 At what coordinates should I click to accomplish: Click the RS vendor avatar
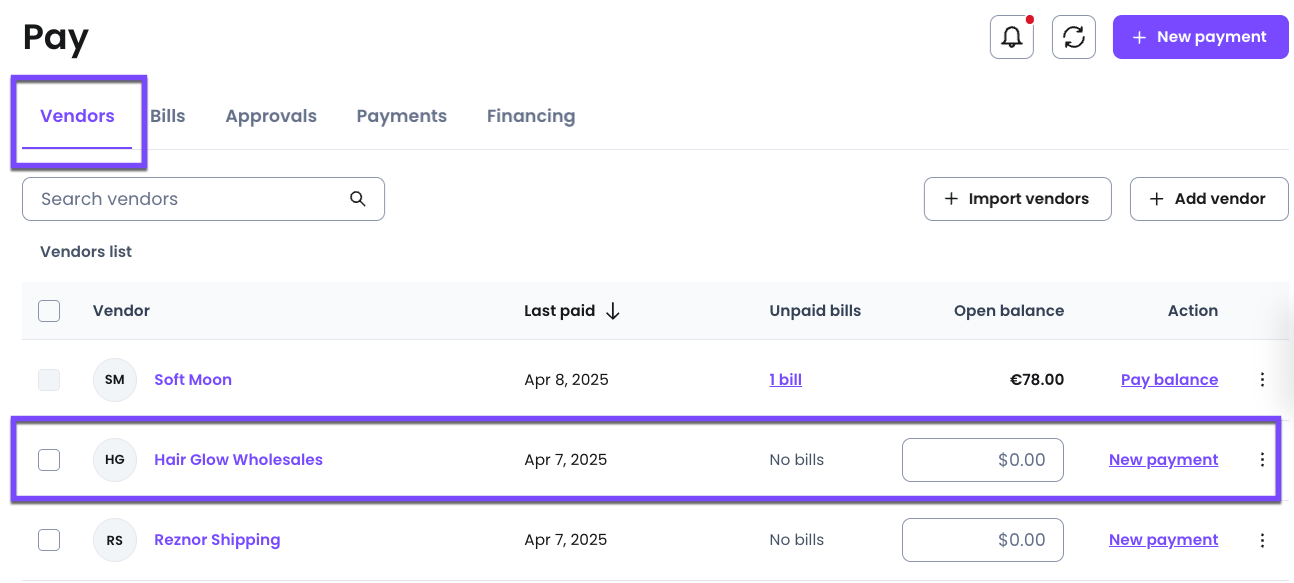point(115,540)
